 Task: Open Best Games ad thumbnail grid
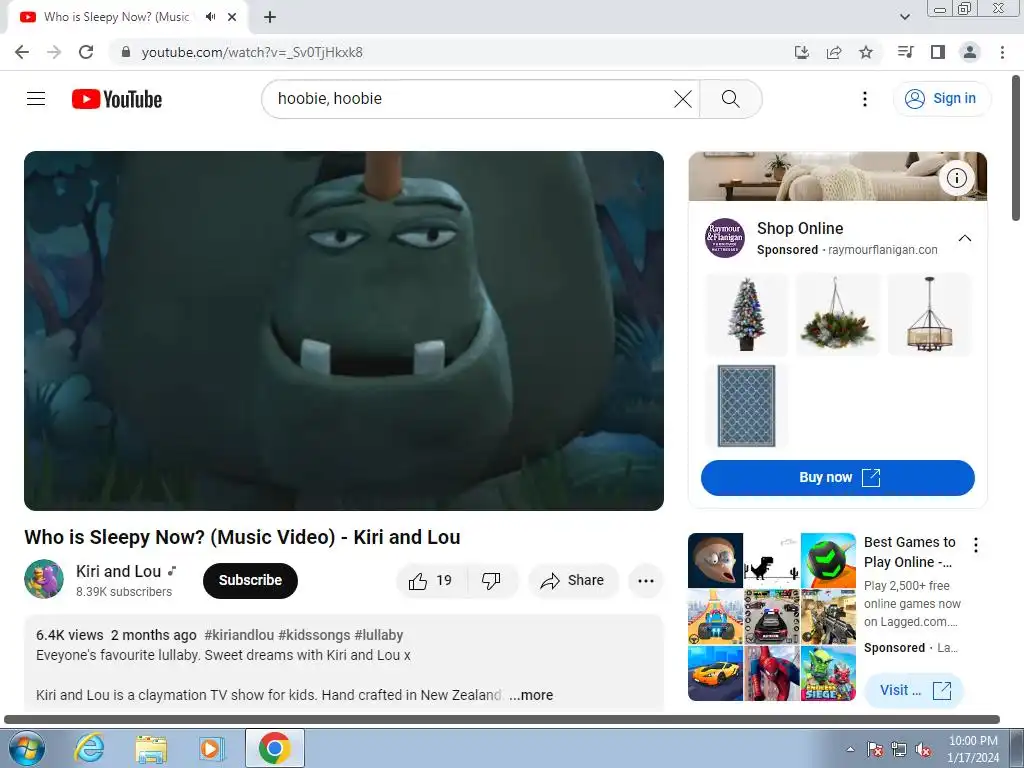click(772, 616)
